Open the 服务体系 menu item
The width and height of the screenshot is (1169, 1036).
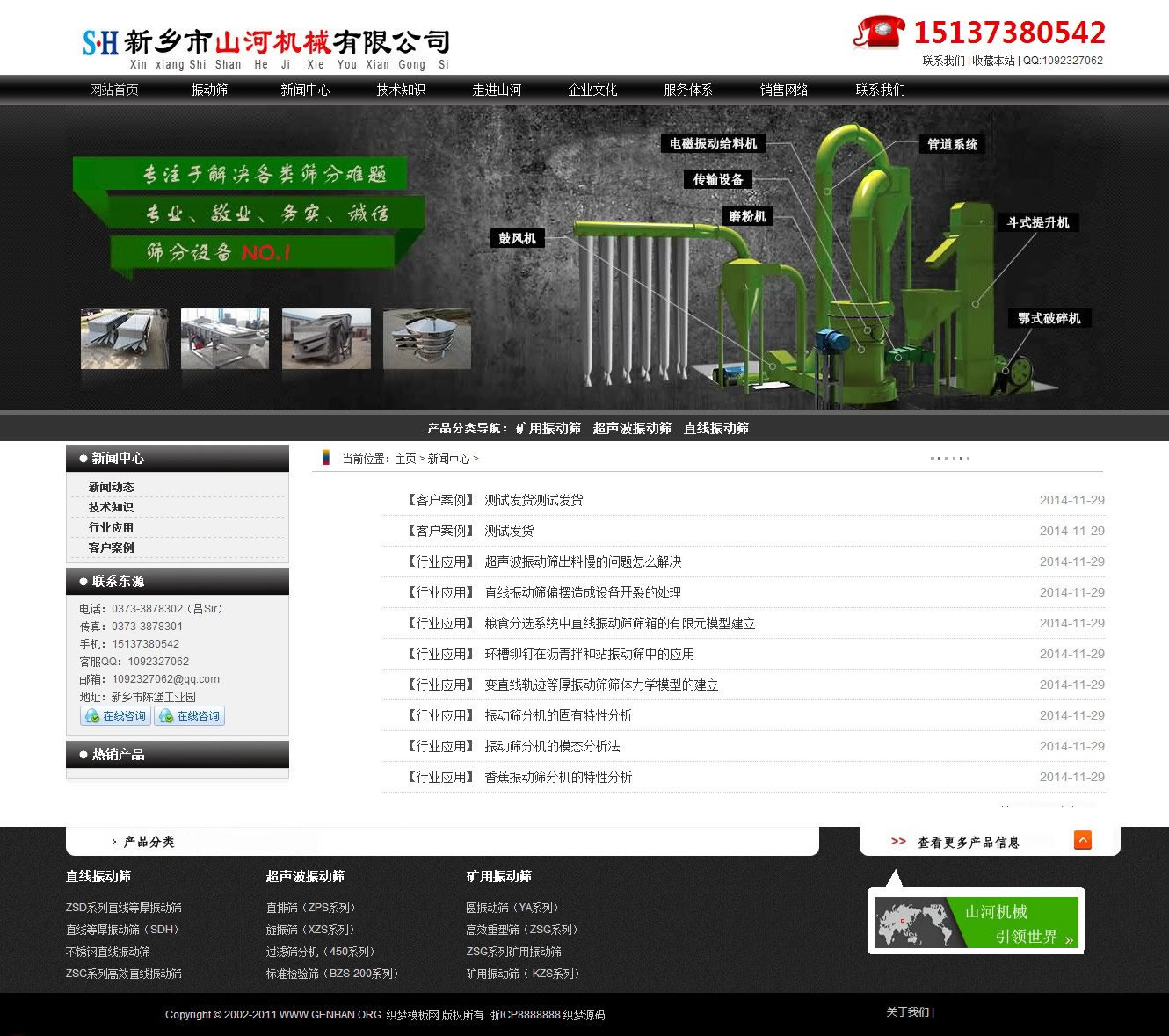pyautogui.click(x=688, y=90)
